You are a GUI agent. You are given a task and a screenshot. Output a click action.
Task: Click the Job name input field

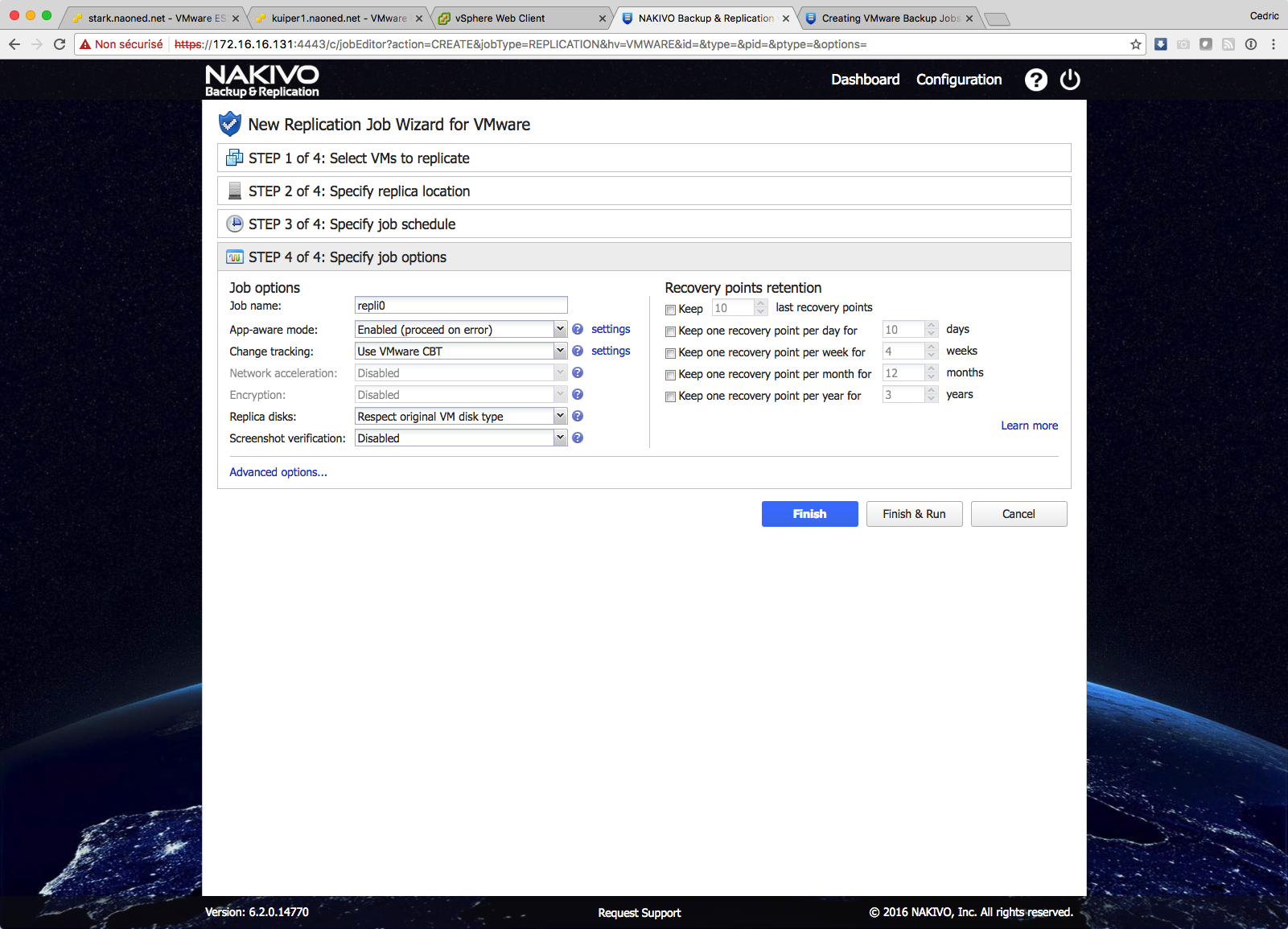(461, 306)
